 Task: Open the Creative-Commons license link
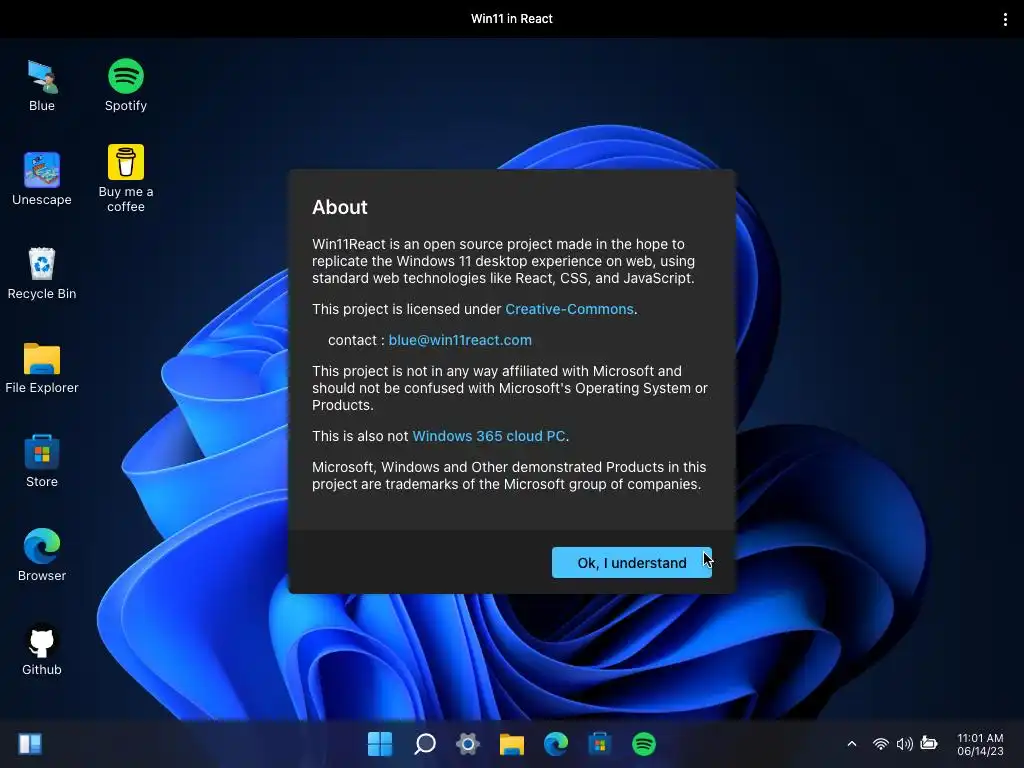(x=569, y=309)
